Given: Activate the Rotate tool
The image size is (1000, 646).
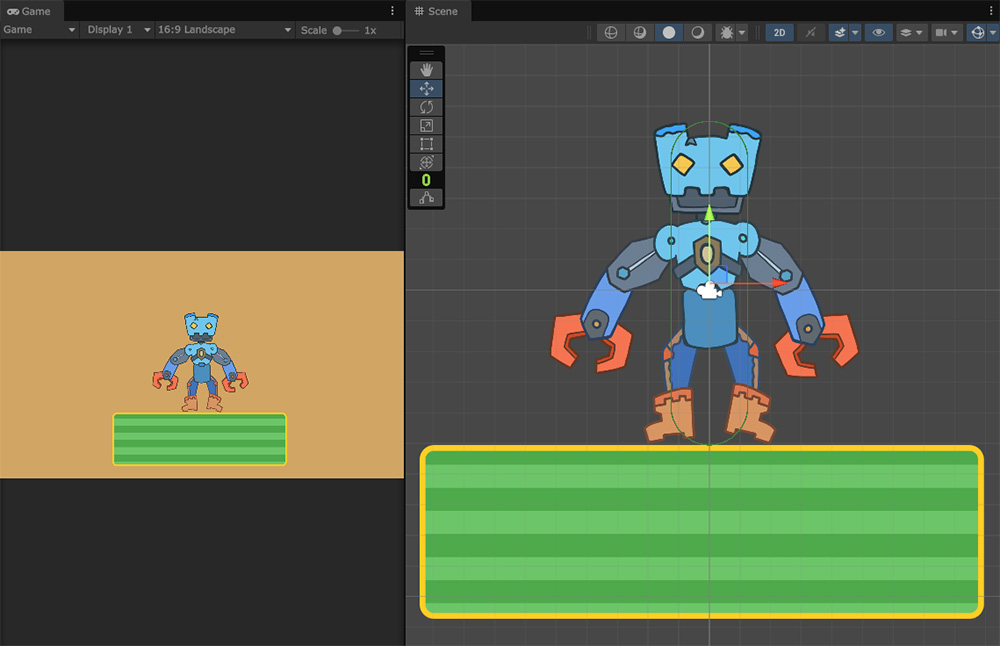Looking at the screenshot, I should coord(426,107).
